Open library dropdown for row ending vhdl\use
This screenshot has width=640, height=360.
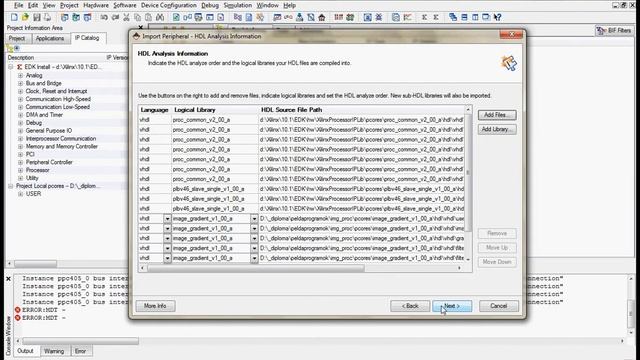[254, 219]
